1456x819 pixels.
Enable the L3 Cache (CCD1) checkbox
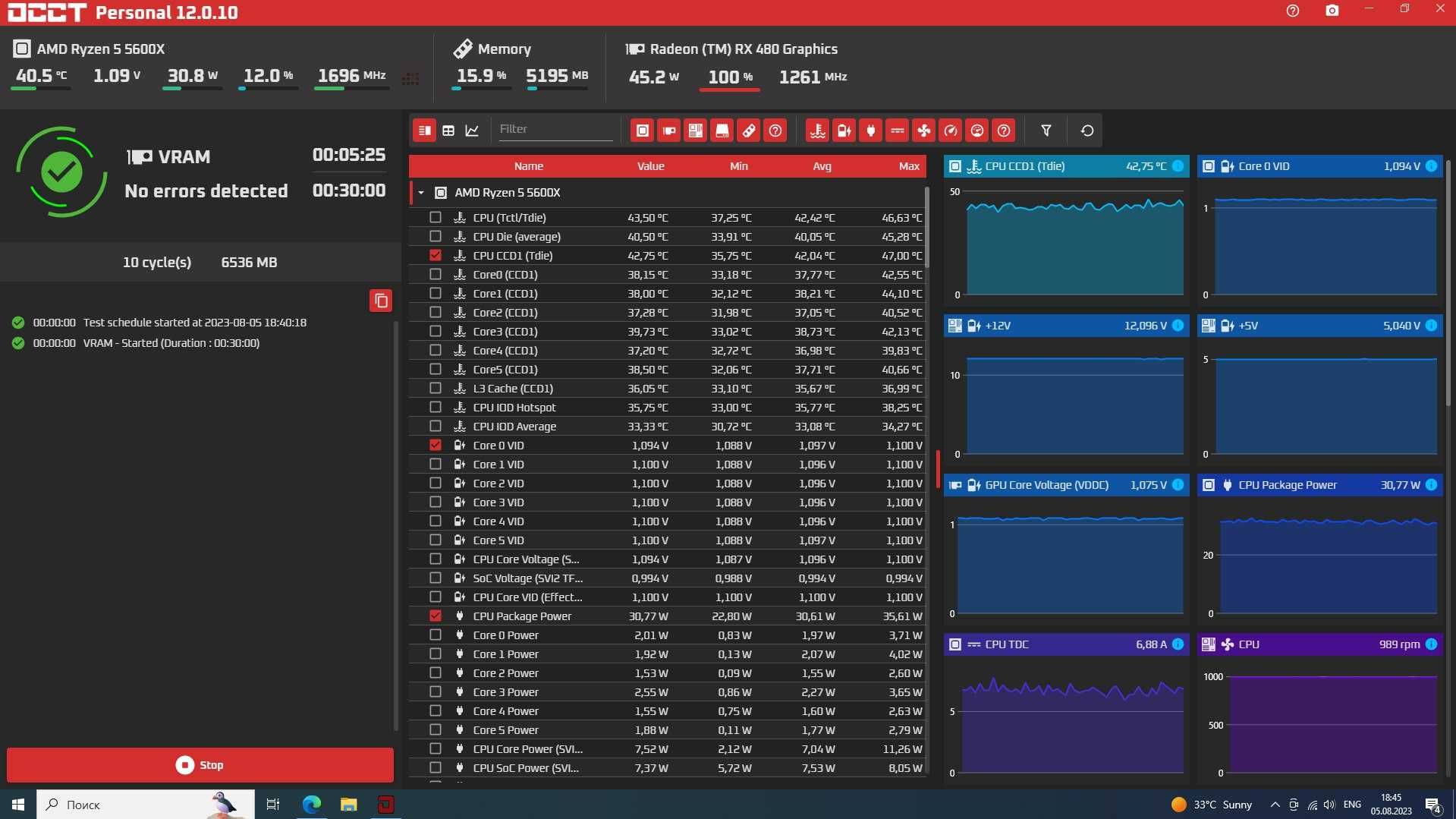click(436, 388)
